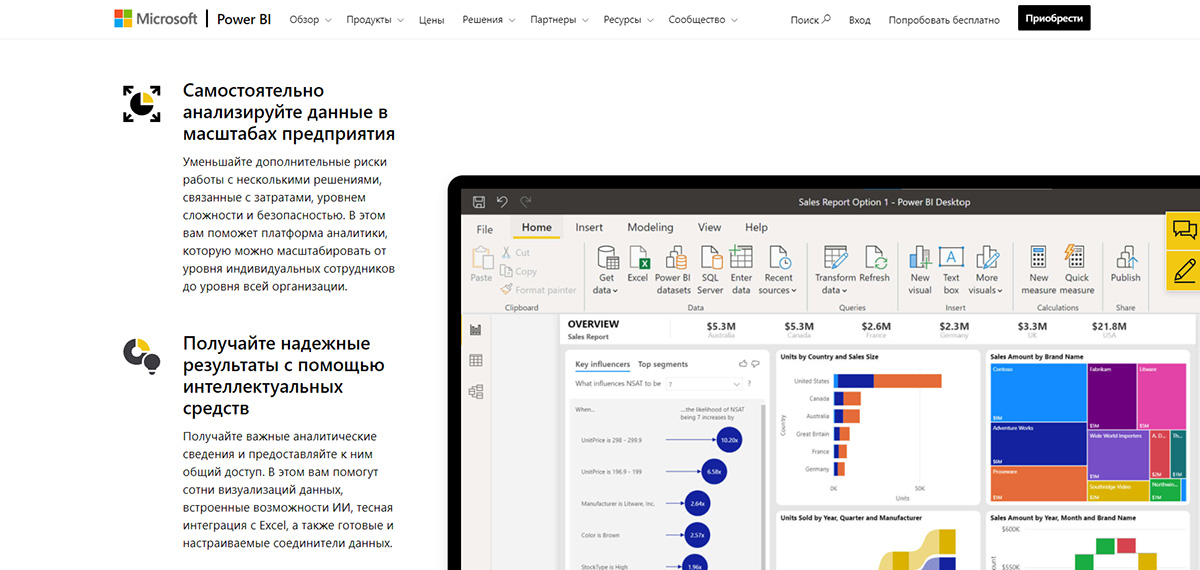Click the Redo arrow in title bar
The width and height of the screenshot is (1200, 570).
[x=525, y=201]
